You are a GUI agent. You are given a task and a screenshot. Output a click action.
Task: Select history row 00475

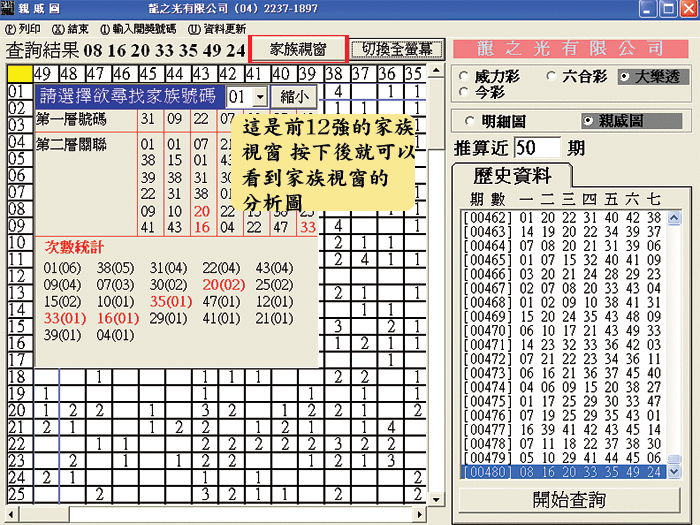563,401
